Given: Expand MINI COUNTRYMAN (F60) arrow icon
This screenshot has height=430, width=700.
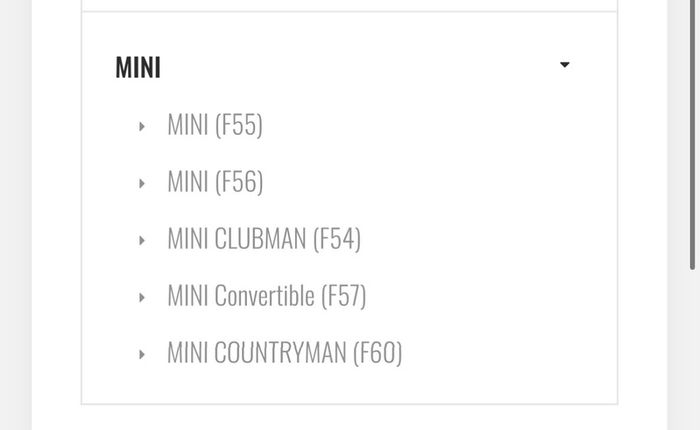Looking at the screenshot, I should [142, 355].
